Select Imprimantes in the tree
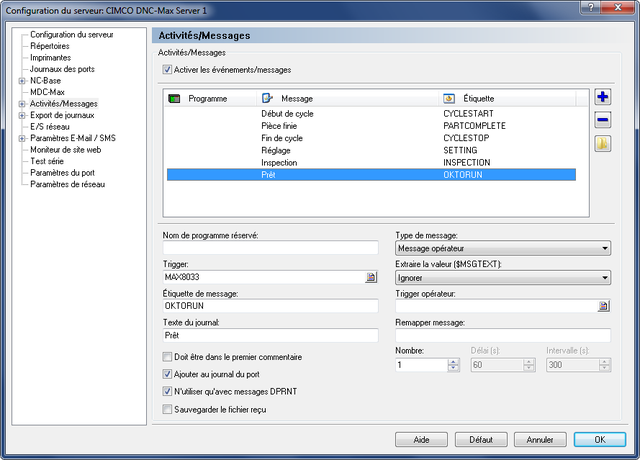Screen dimensions: 640x460 click(51, 58)
